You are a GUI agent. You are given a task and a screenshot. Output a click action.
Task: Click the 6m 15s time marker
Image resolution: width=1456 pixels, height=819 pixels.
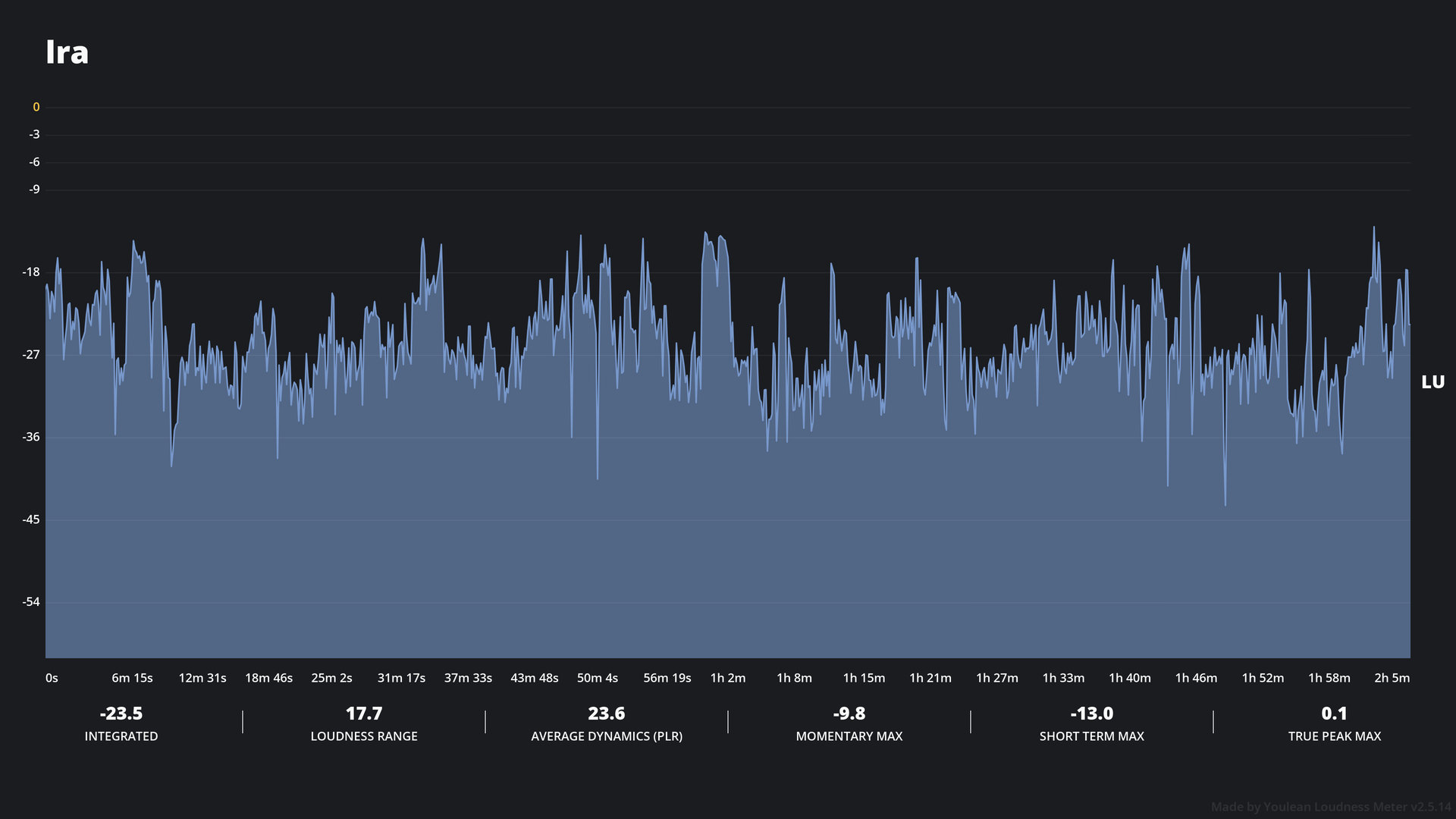pos(132,678)
